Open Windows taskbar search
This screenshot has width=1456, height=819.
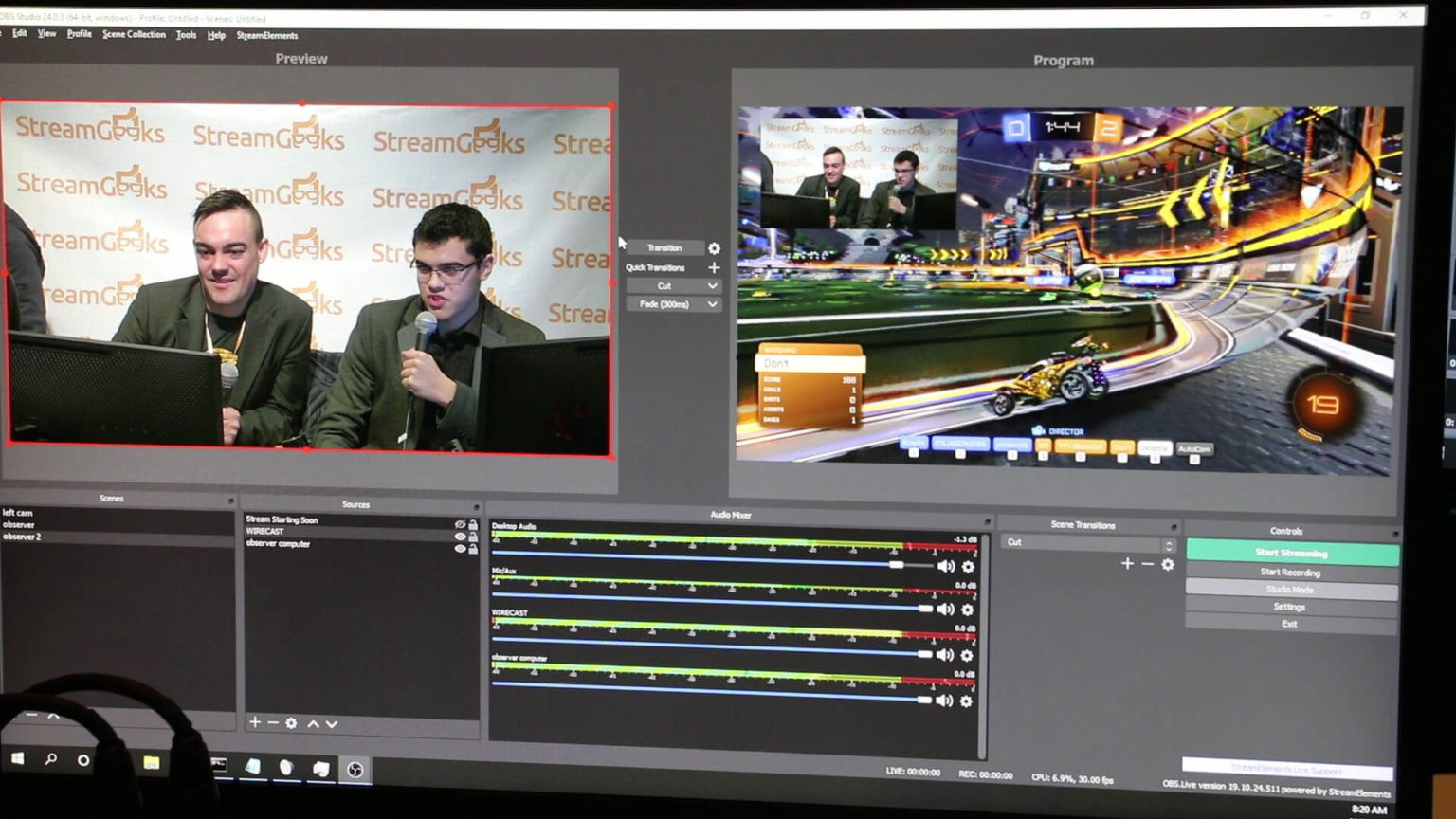(50, 759)
